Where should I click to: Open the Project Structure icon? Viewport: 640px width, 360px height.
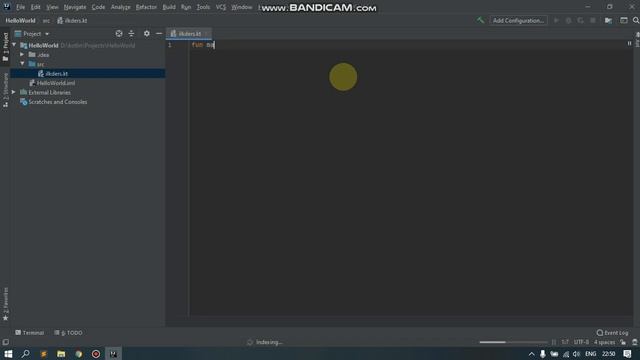click(x=608, y=20)
